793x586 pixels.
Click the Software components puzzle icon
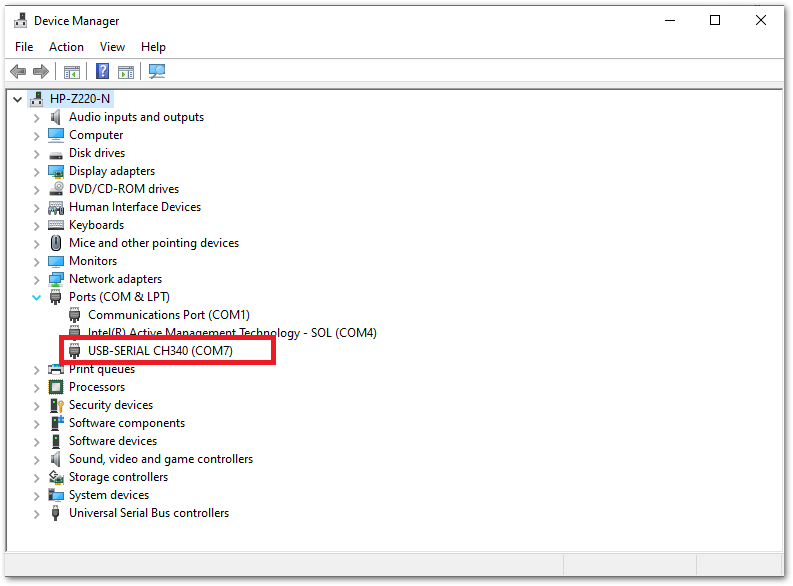56,423
